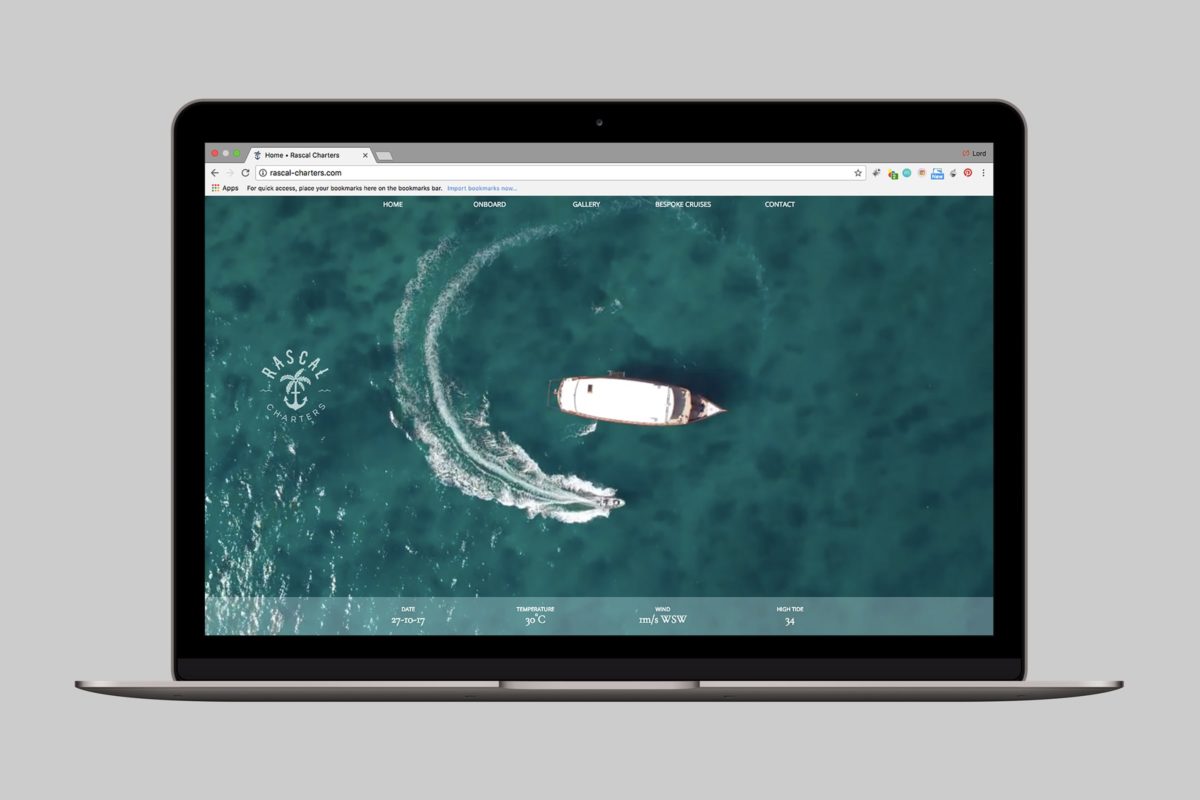This screenshot has height=800, width=1200.
Task: Select BESPOKE CRUISES in navigation
Action: (x=683, y=205)
